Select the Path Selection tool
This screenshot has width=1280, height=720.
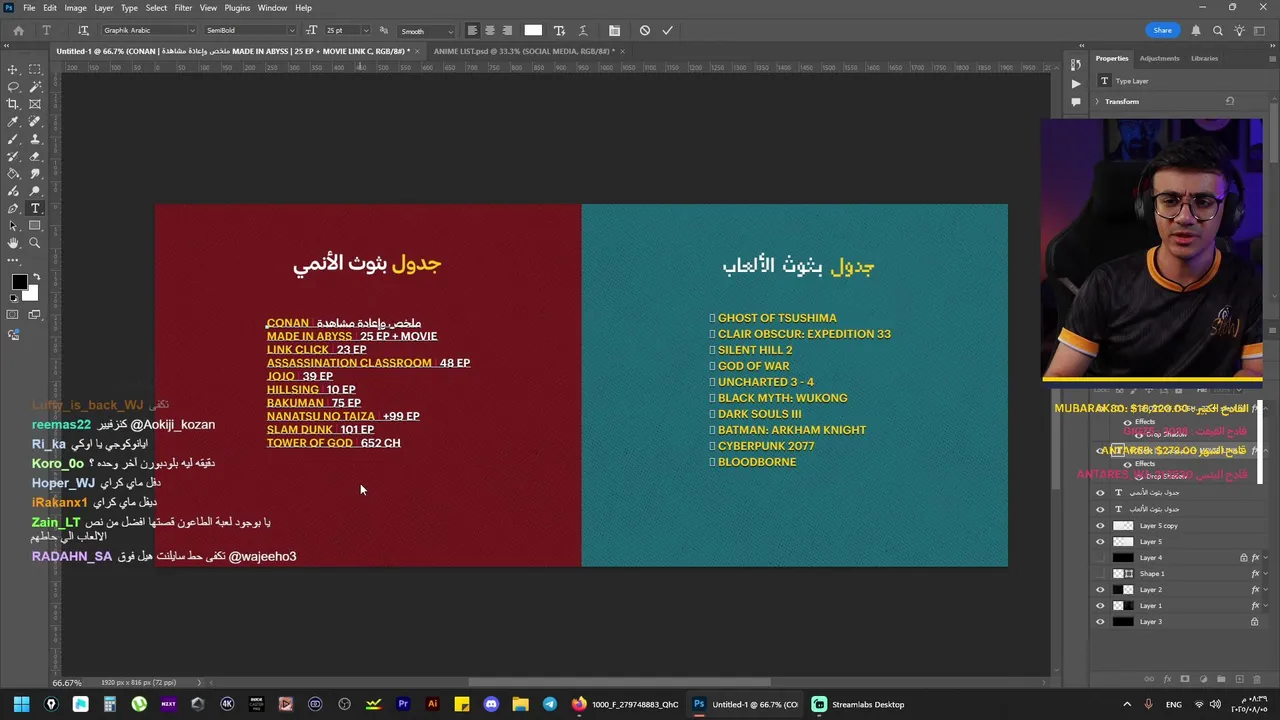(13, 226)
